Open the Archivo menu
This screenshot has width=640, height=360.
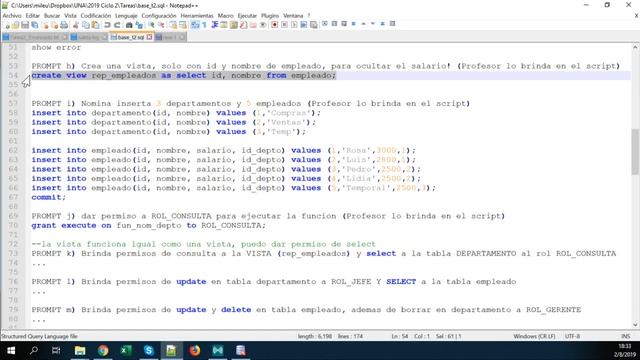click(x=12, y=16)
